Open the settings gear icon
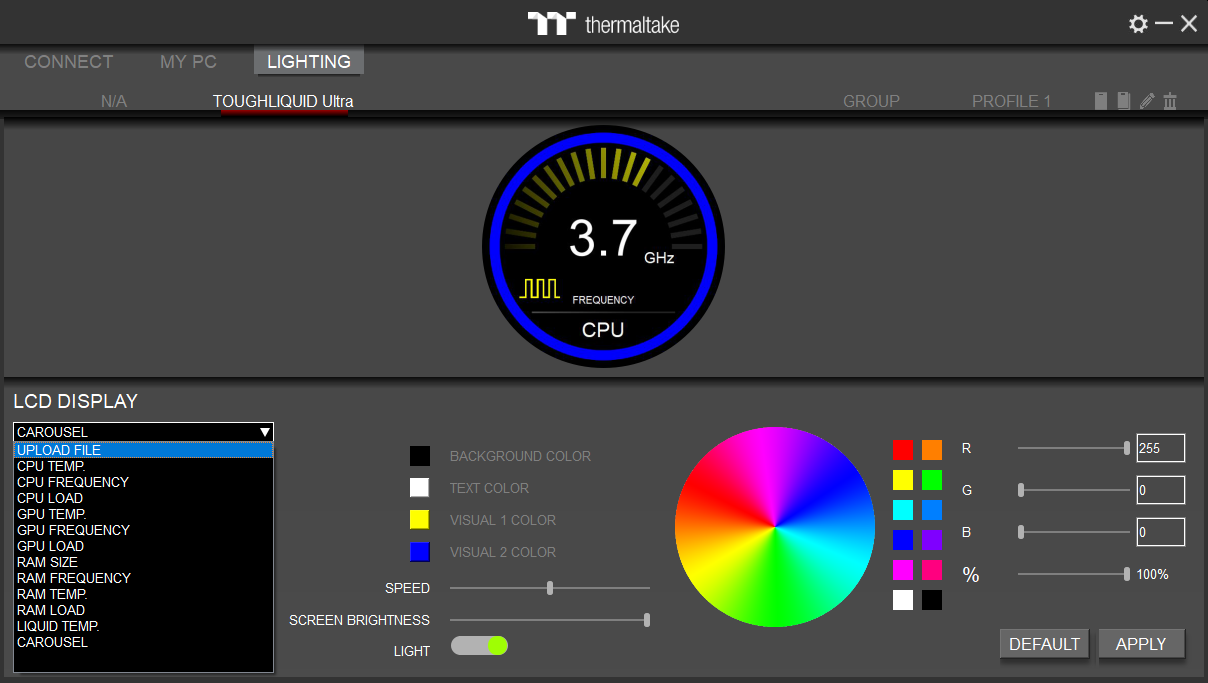This screenshot has width=1208, height=683. click(x=1138, y=24)
